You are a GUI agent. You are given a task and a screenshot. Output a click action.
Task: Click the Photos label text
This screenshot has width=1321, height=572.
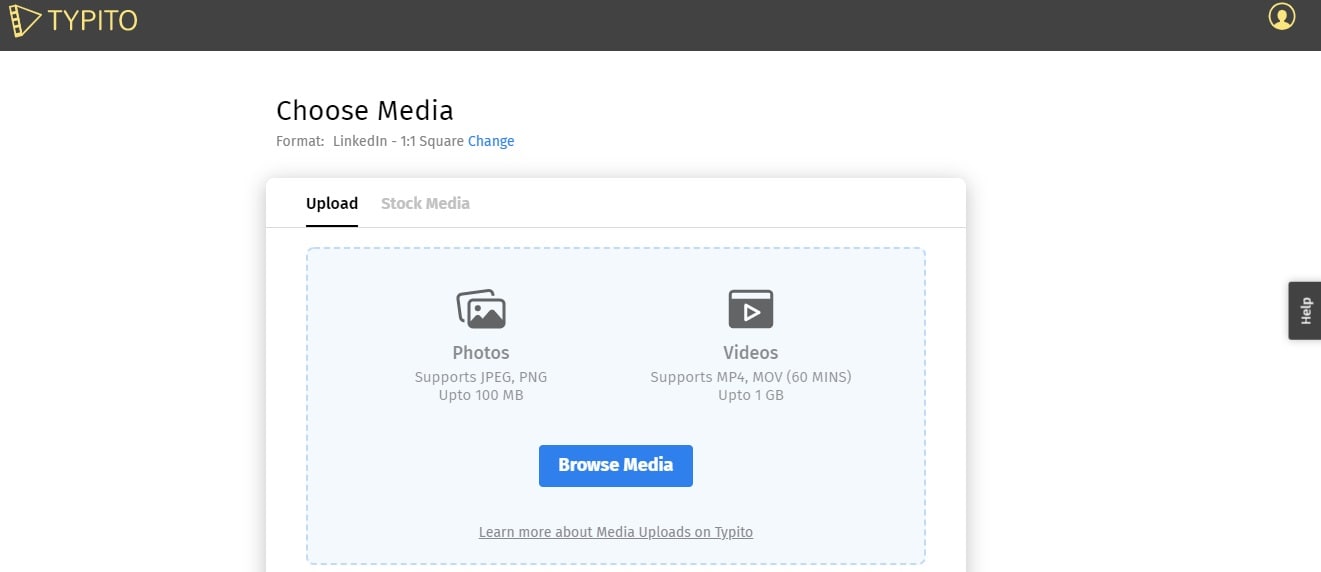[481, 353]
